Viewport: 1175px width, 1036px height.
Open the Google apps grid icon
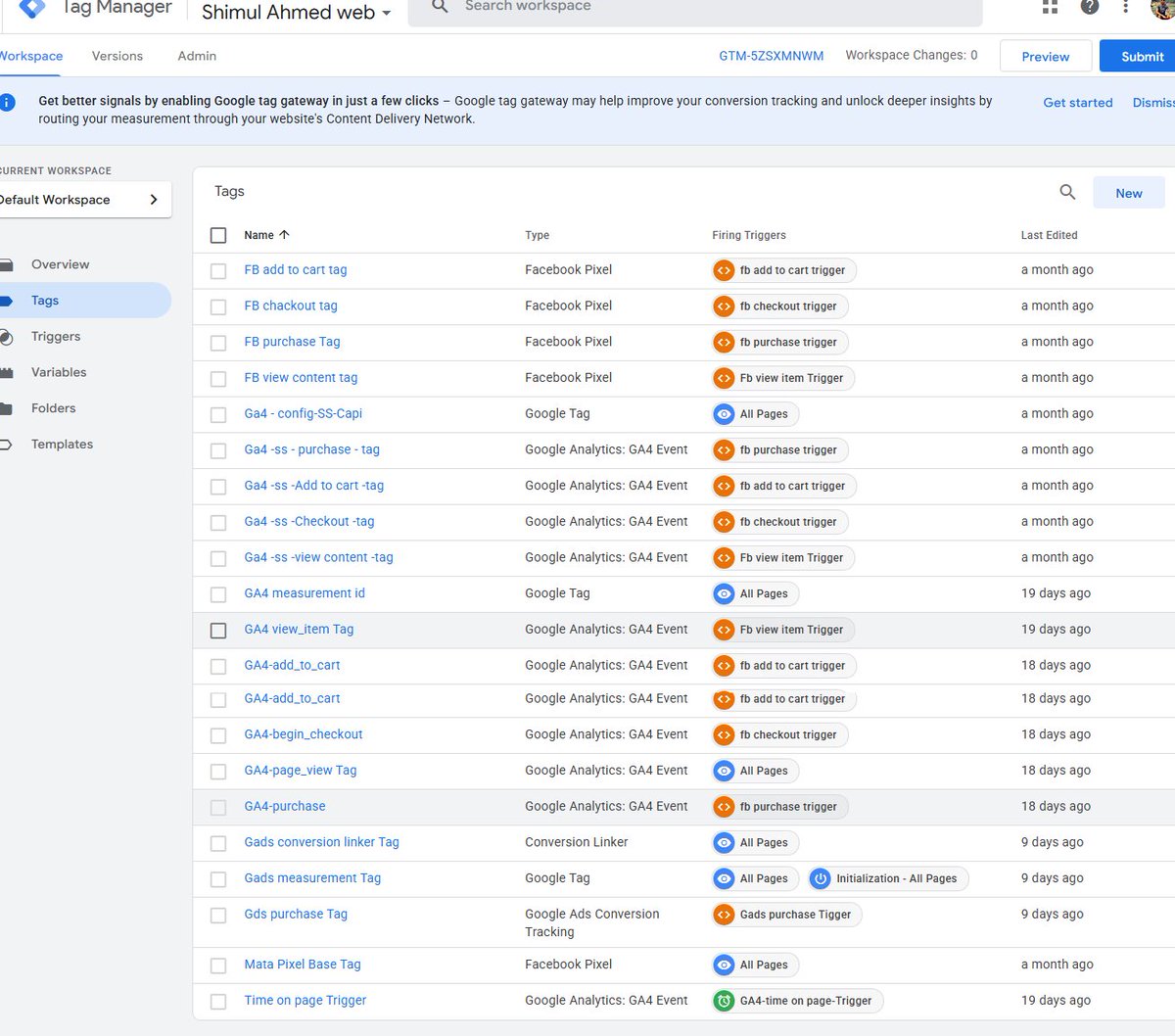click(x=1050, y=7)
